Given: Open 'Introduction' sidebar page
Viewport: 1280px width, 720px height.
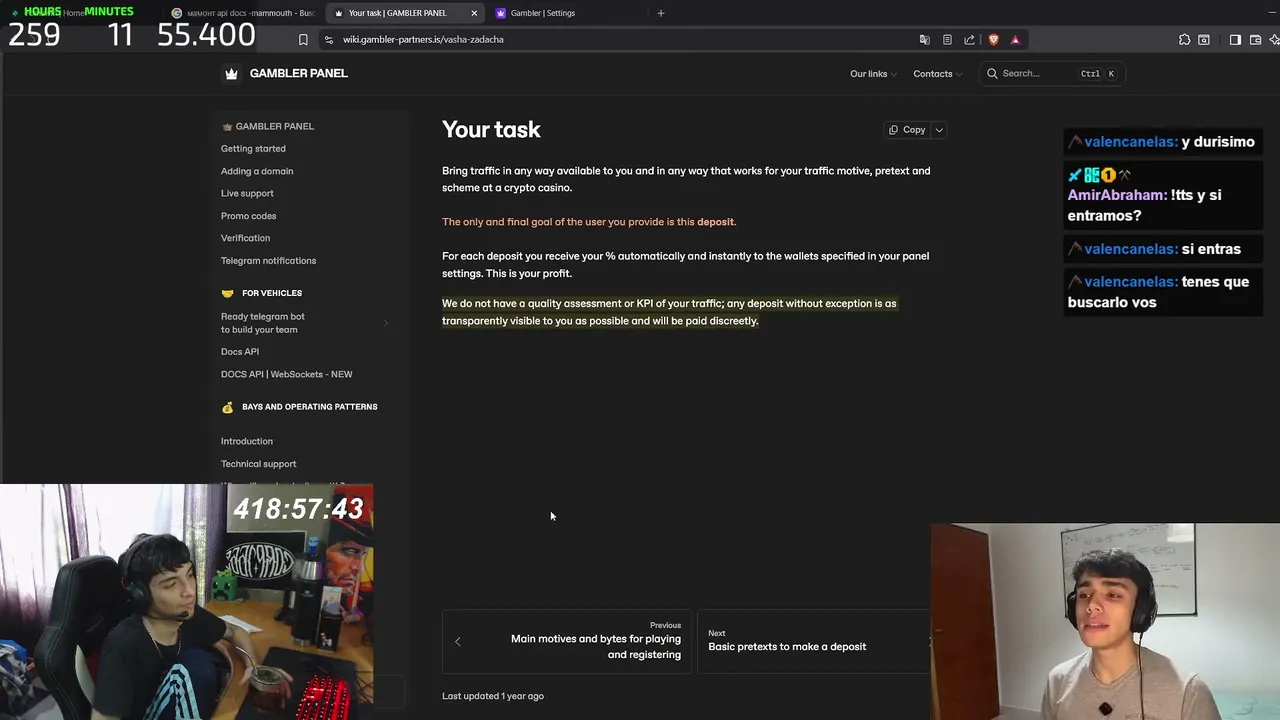Looking at the screenshot, I should [247, 441].
